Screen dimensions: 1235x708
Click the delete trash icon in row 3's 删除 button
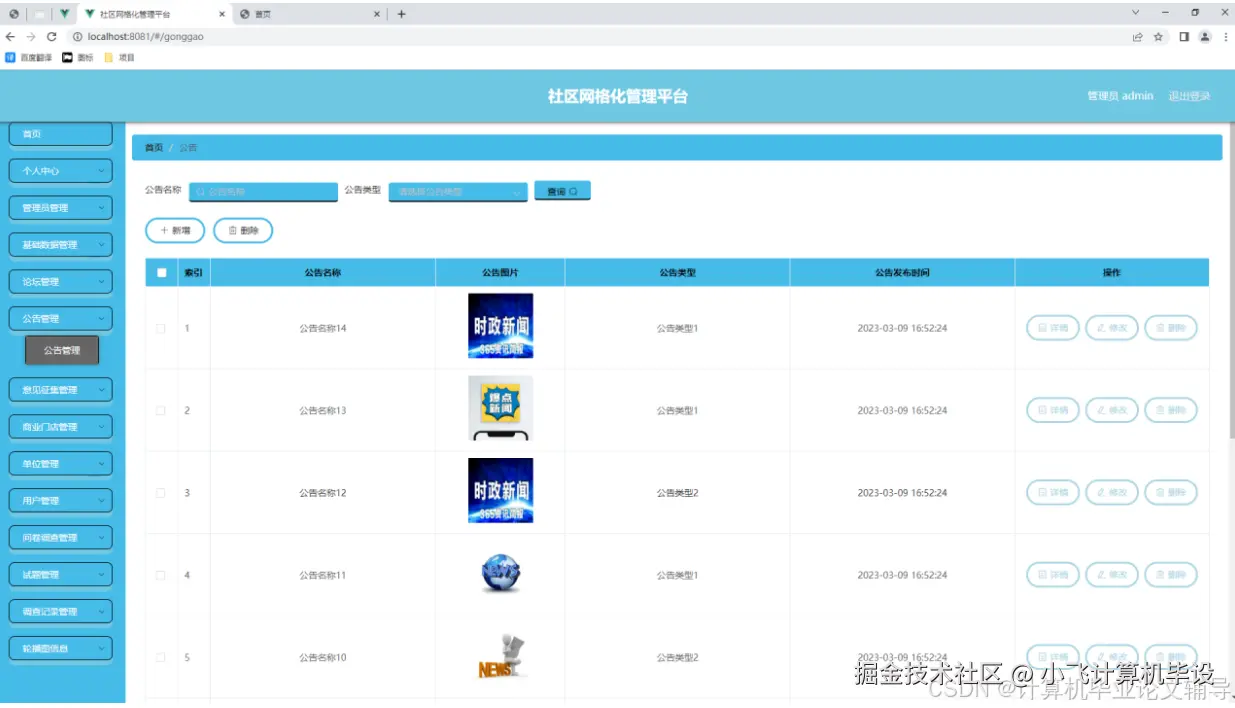1158,492
